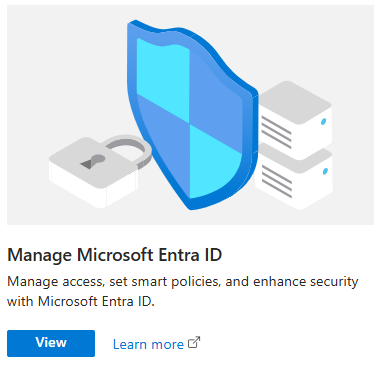Click the upper server box graphic

pos(295,118)
